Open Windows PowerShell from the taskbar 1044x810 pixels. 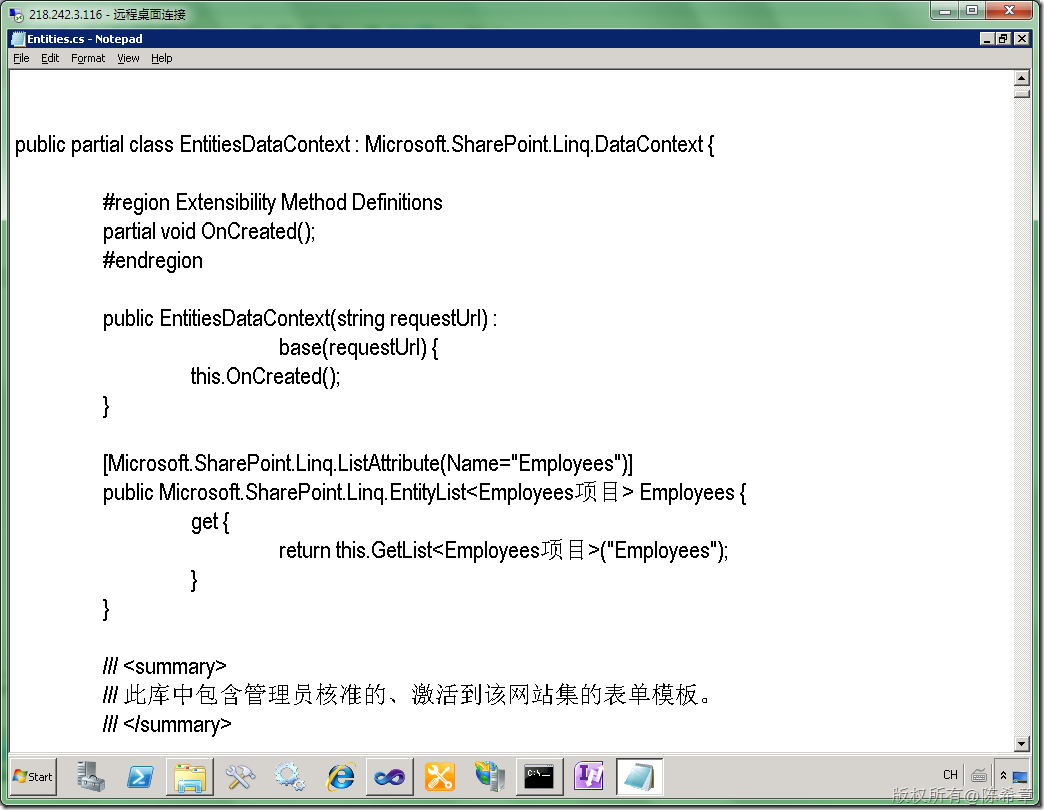(140, 776)
